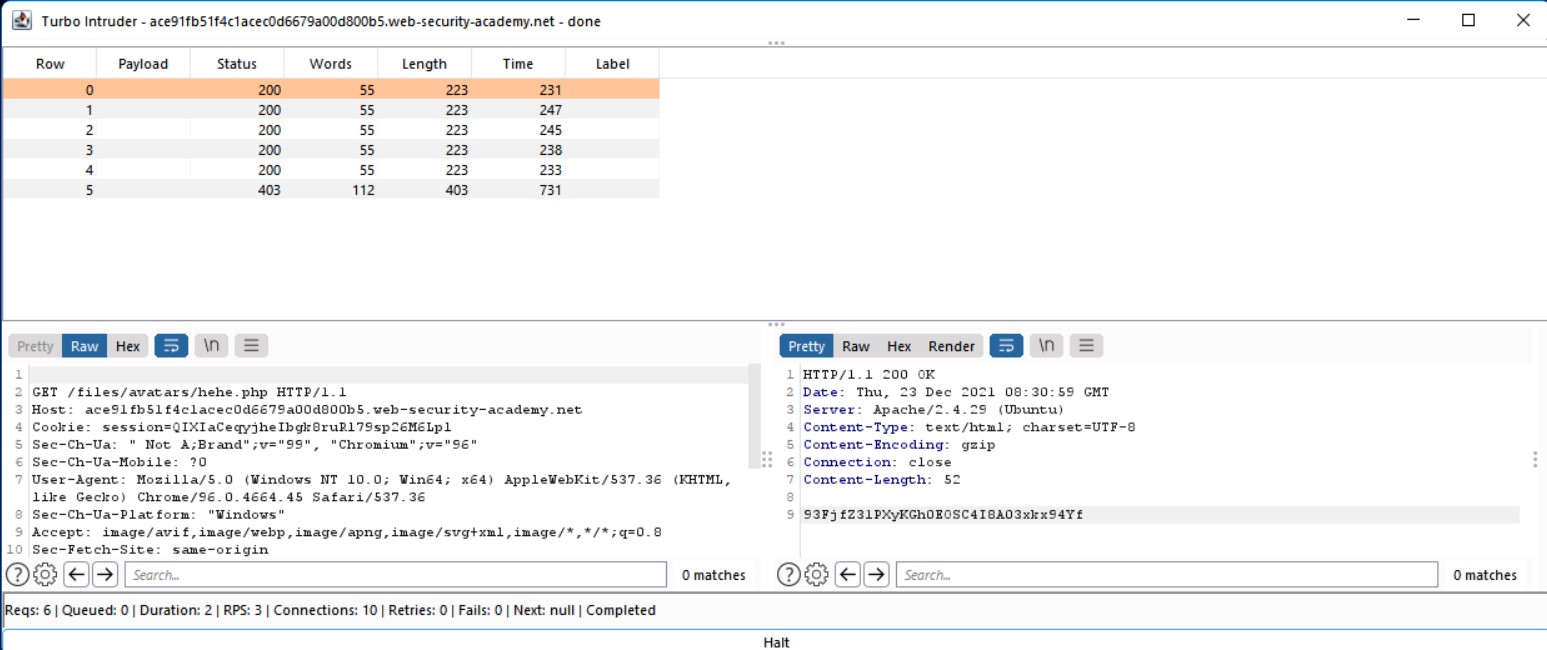Go to next match in response search
This screenshot has height=650, width=1547.
[x=877, y=575]
